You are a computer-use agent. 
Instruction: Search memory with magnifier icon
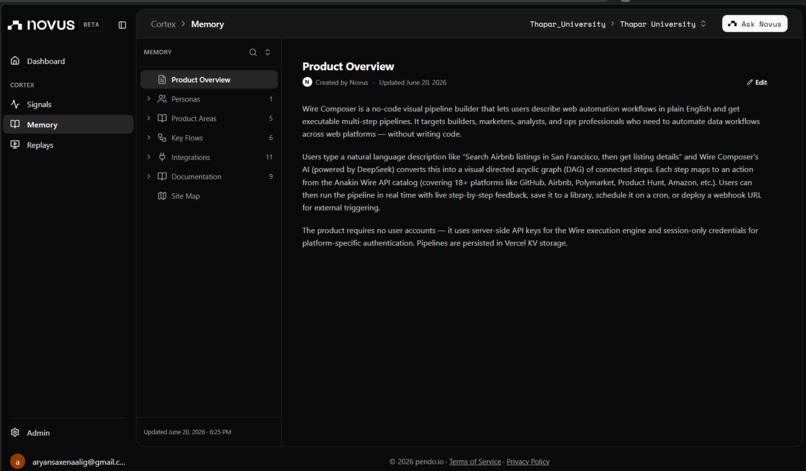click(253, 52)
